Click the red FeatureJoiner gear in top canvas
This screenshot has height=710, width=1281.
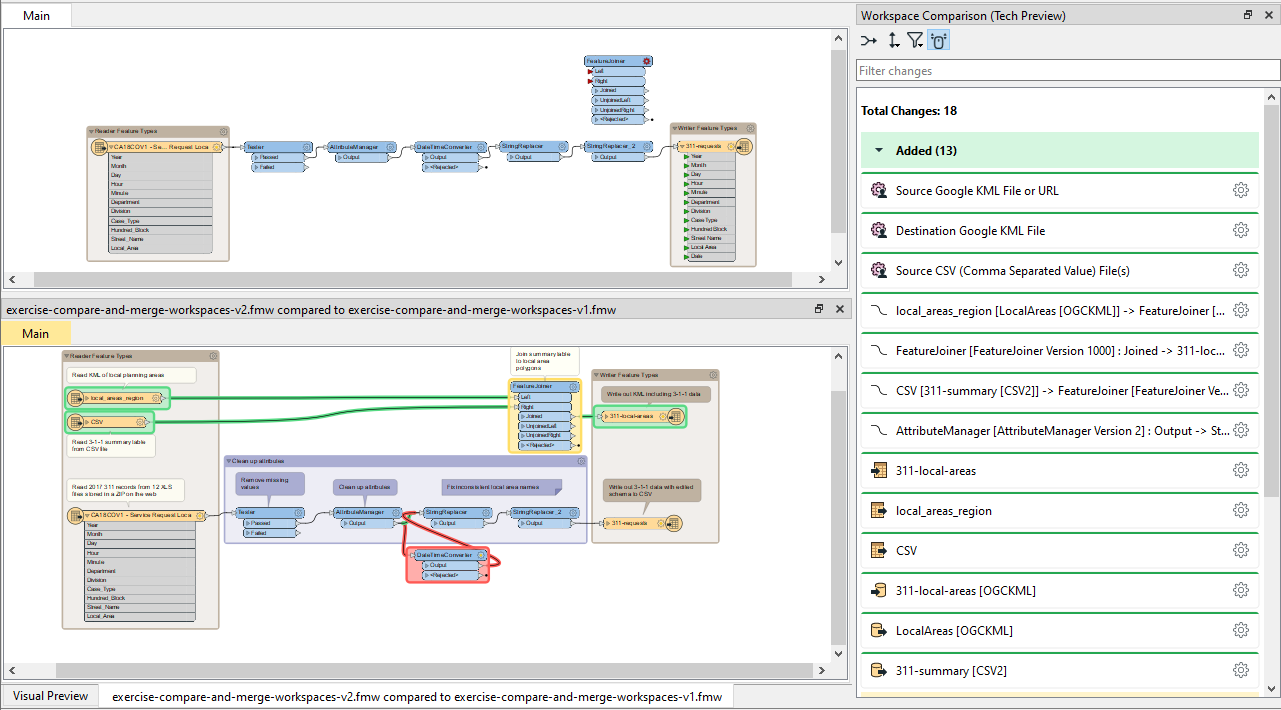coord(647,61)
